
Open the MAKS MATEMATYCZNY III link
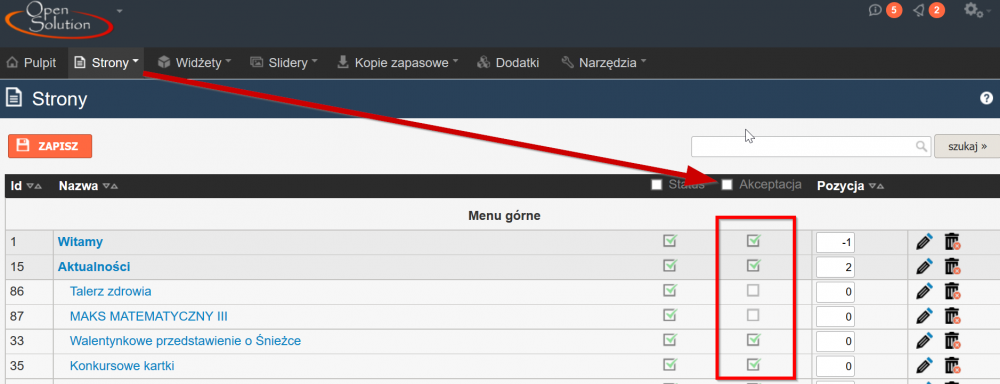149,316
